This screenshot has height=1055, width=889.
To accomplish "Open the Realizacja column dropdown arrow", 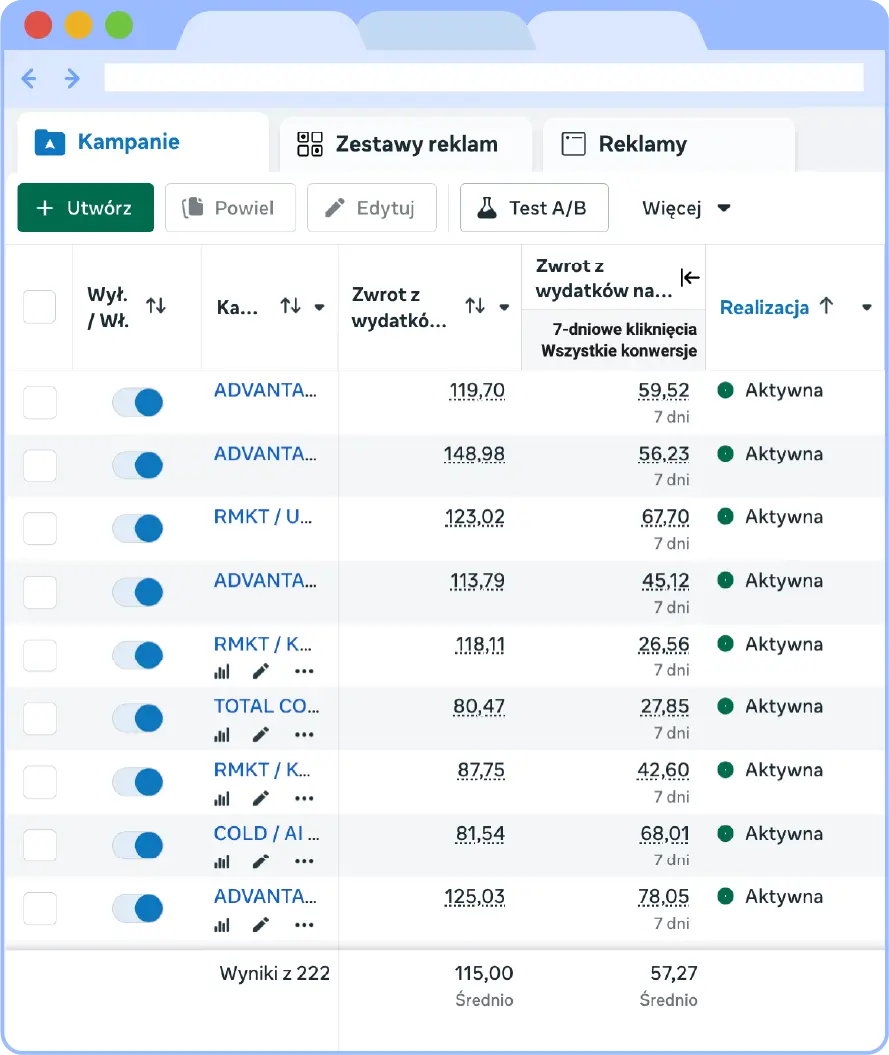I will coord(866,308).
